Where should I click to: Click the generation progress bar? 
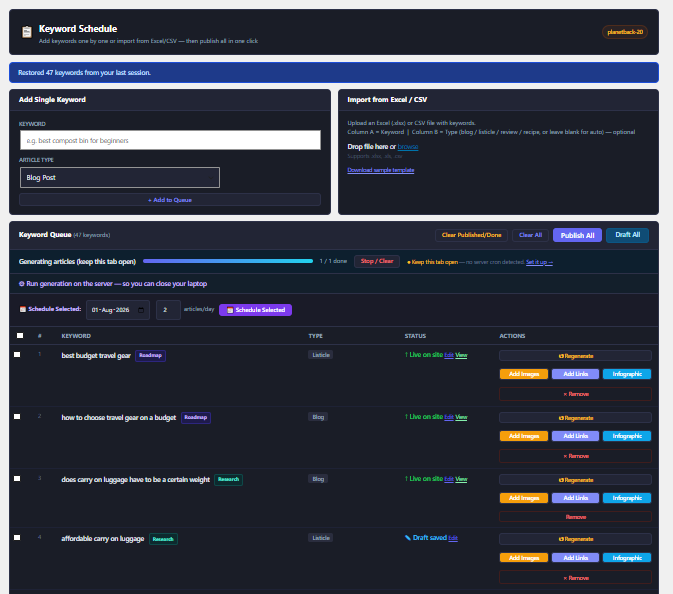pos(228,261)
